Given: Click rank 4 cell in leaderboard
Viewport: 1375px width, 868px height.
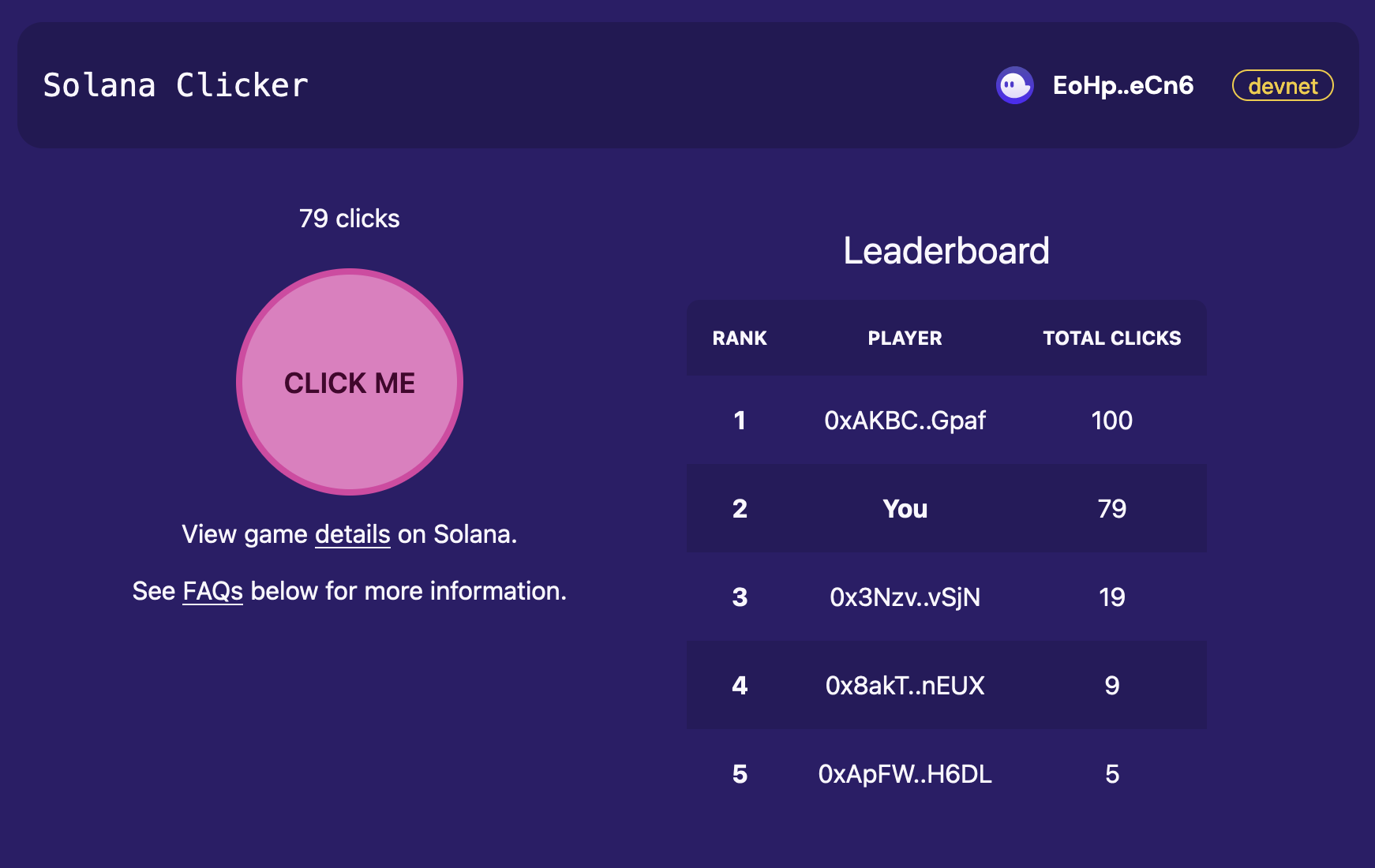Looking at the screenshot, I should tap(740, 686).
